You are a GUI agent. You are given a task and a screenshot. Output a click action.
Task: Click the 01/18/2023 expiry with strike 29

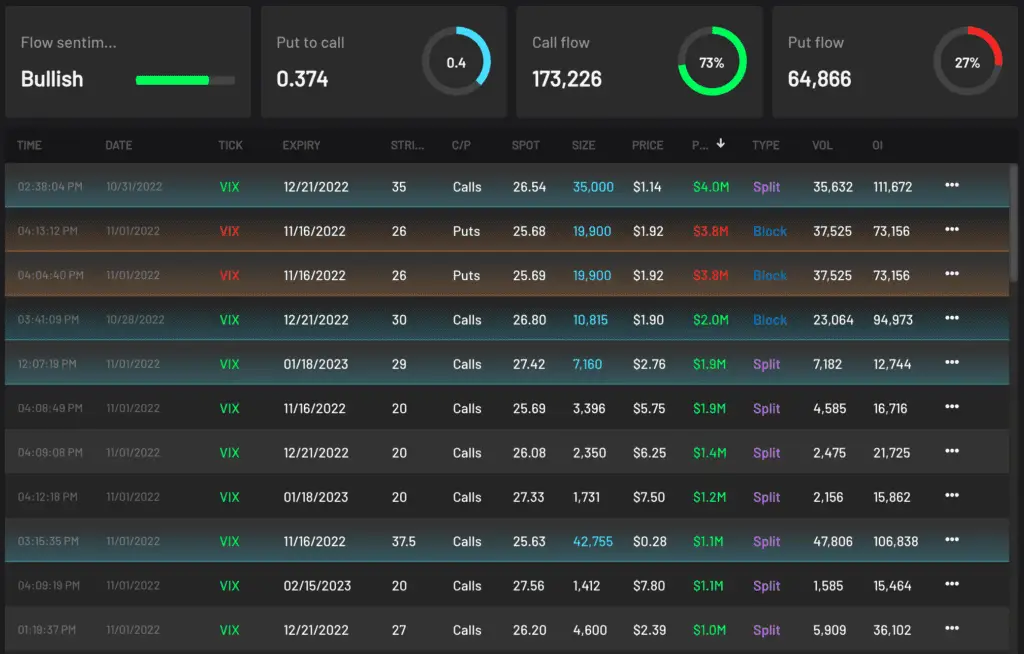tap(315, 365)
